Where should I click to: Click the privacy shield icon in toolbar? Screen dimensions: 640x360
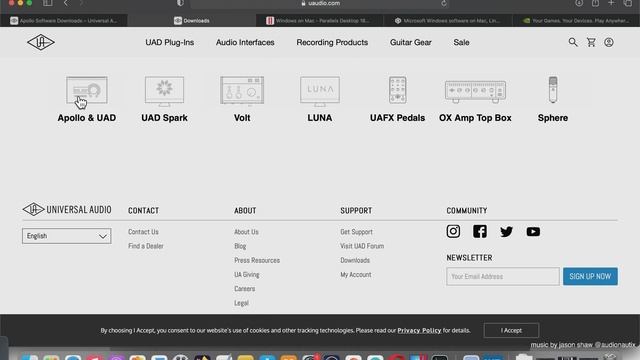pos(180,3)
